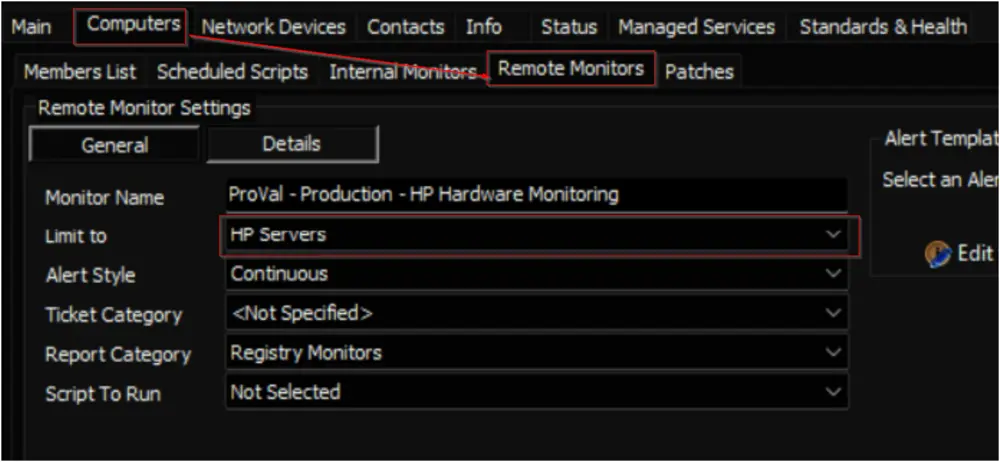Screen dimensions: 1000x462
Task: Expand the Ticket Category dropdown
Action: [537, 314]
